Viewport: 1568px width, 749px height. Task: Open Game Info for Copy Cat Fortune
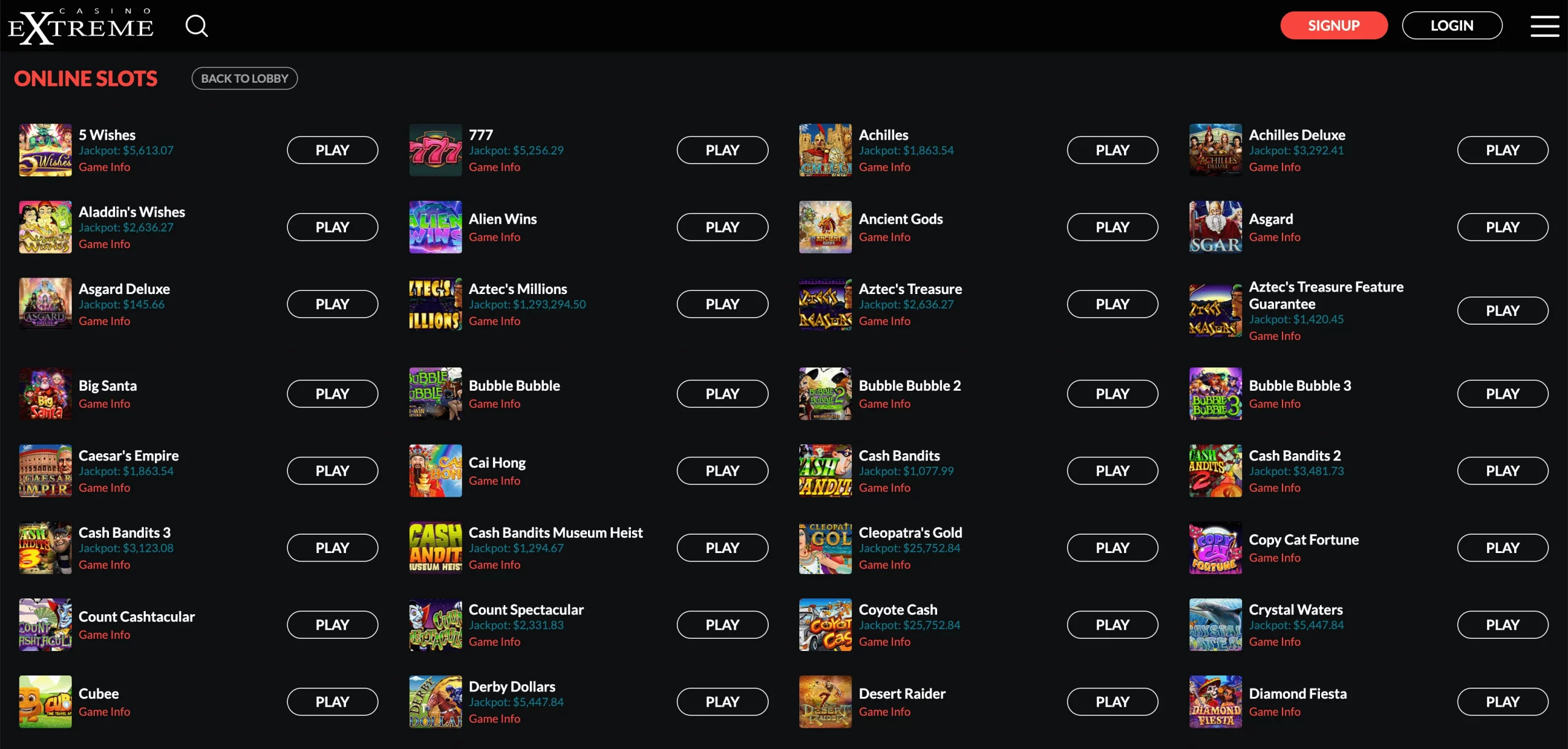tap(1275, 558)
